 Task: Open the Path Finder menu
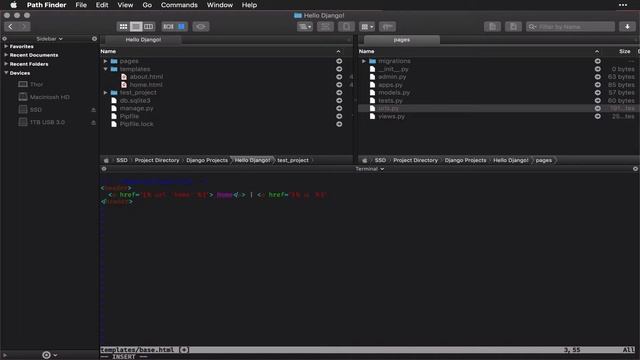(47, 5)
